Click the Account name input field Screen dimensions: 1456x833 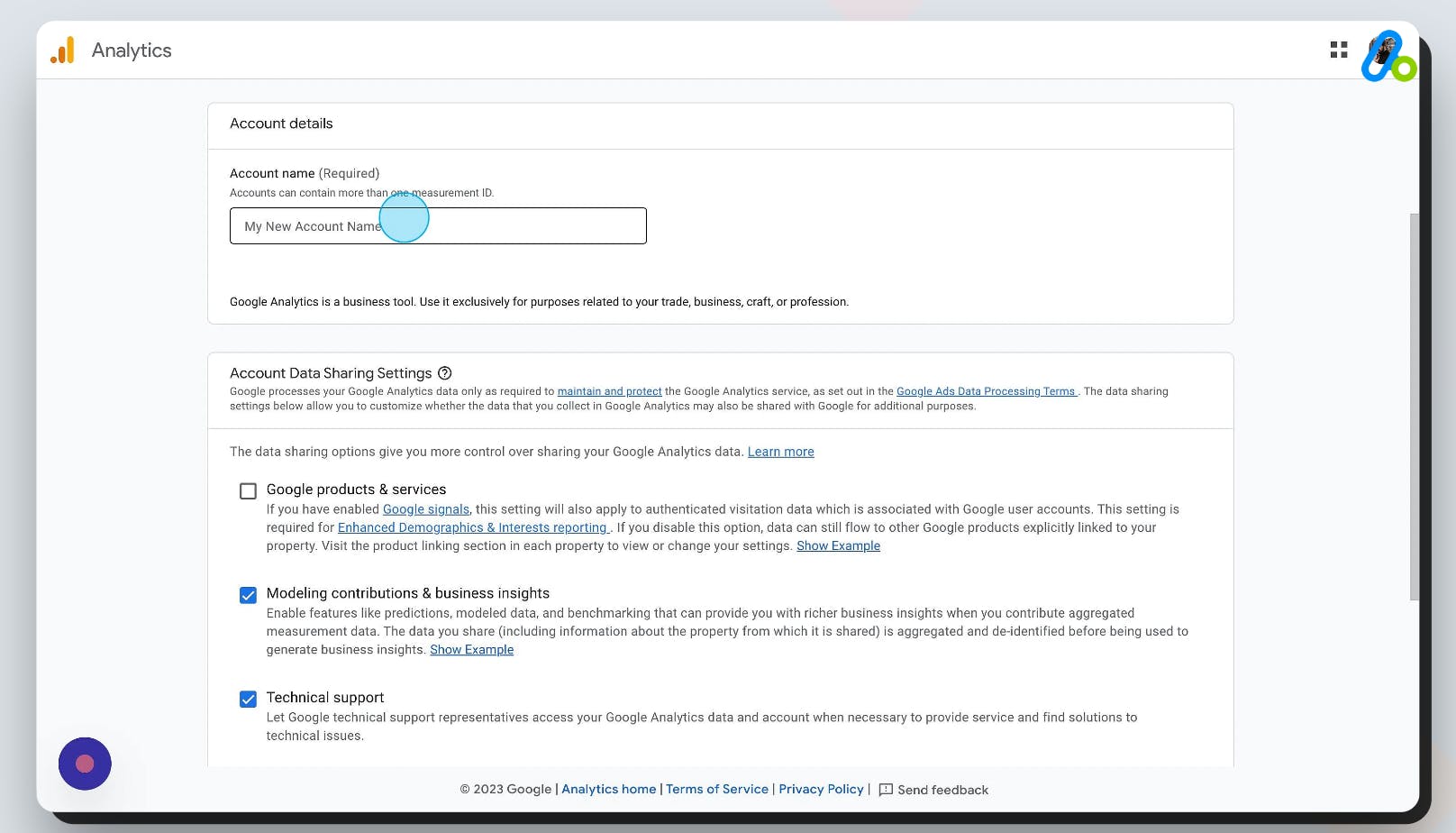[438, 225]
